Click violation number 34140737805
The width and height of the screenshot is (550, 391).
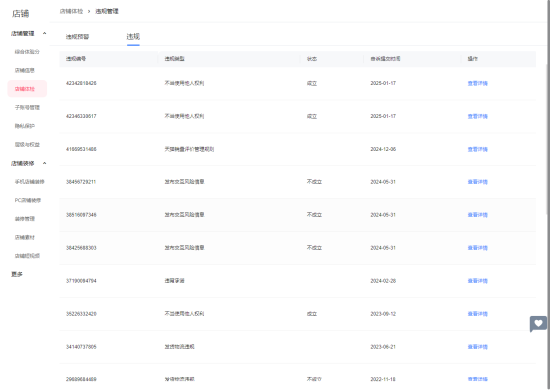point(81,347)
